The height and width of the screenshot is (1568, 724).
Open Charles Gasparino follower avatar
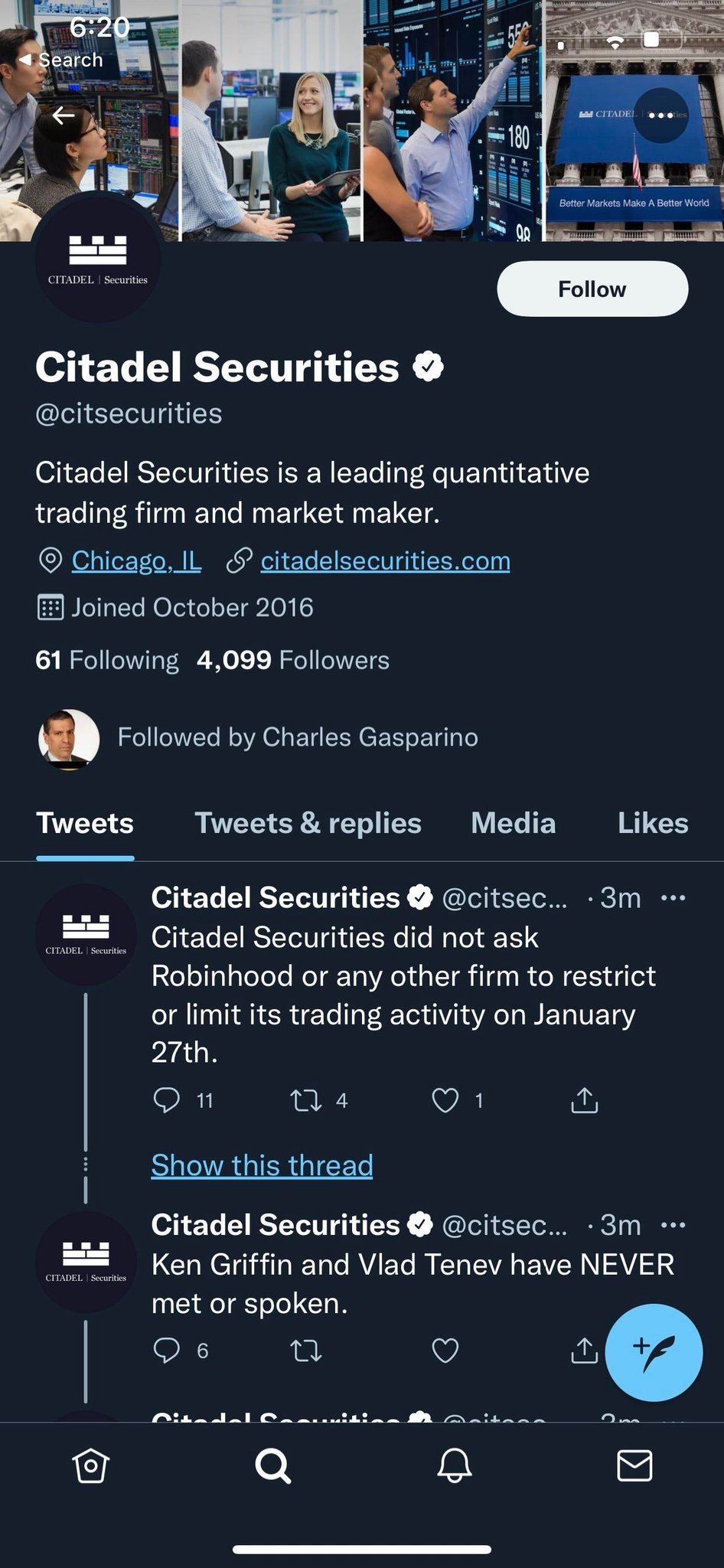pos(69,739)
